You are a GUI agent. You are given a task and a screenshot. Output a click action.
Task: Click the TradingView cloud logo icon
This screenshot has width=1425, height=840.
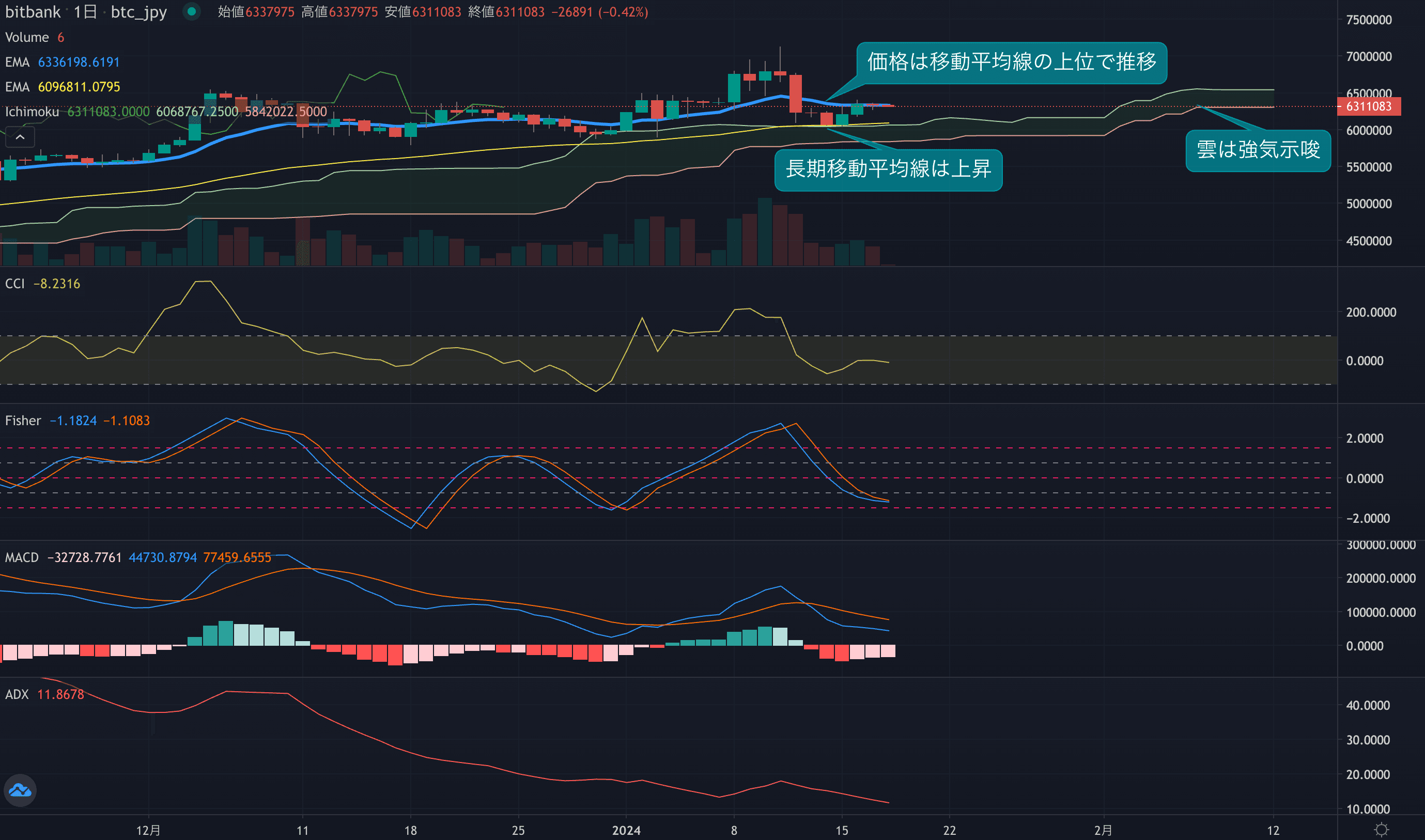pos(20,790)
